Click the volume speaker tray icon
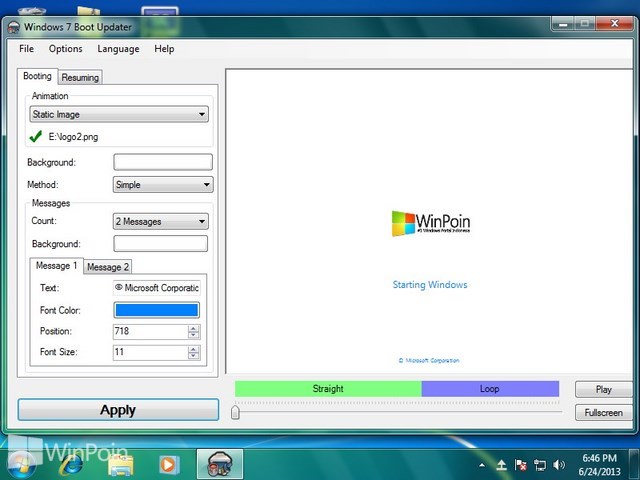Screen dimensions: 640x480 click(x=559, y=464)
